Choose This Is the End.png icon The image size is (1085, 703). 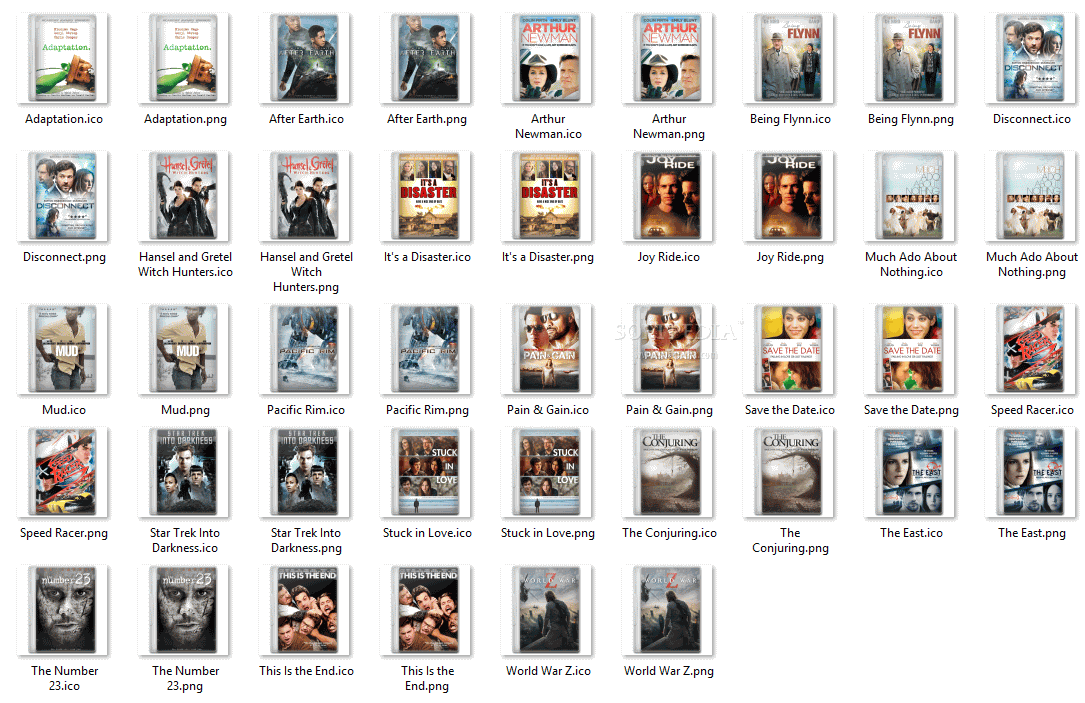427,610
